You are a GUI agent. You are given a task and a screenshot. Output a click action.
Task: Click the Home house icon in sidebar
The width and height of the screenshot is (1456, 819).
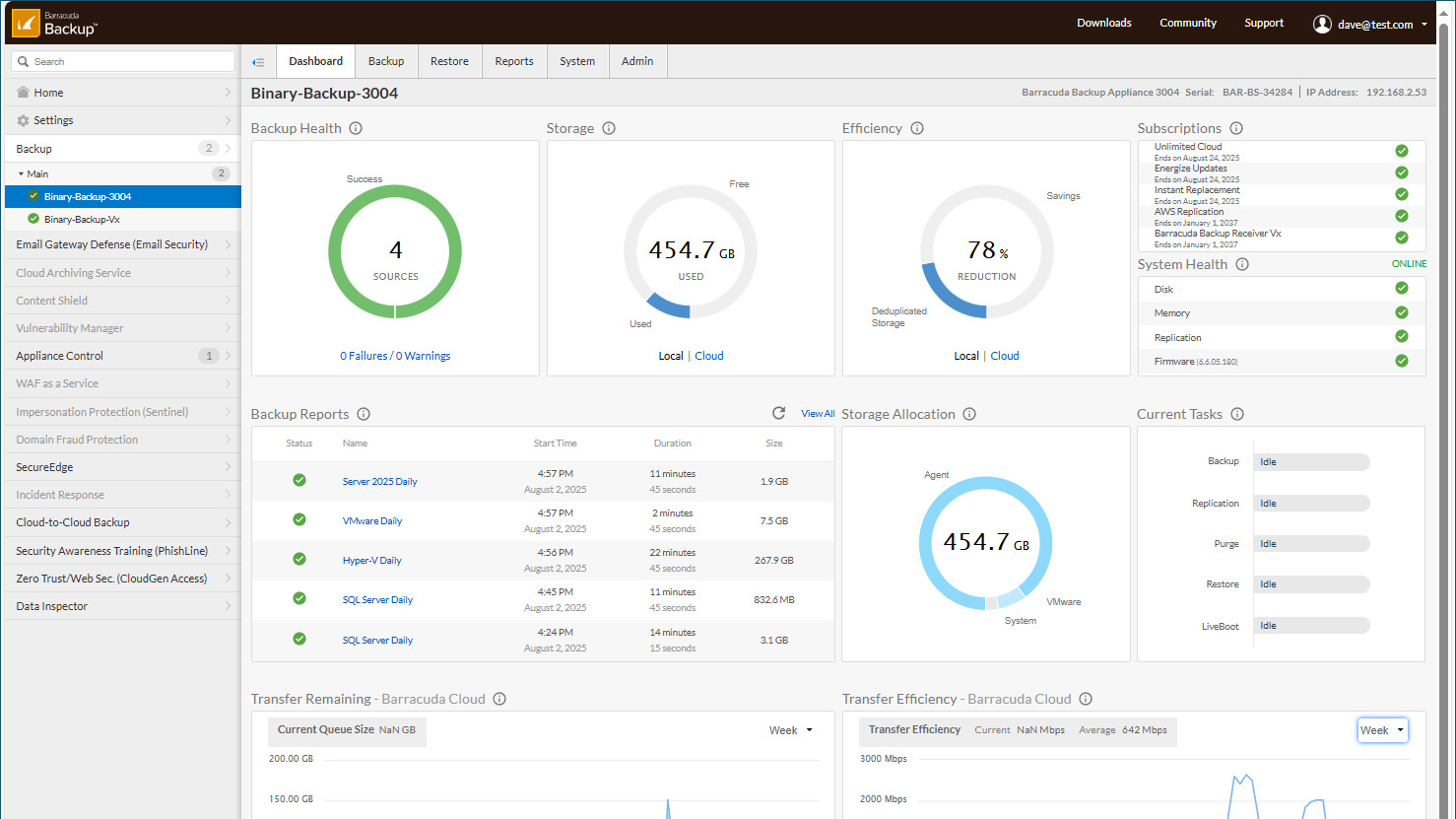(x=23, y=92)
